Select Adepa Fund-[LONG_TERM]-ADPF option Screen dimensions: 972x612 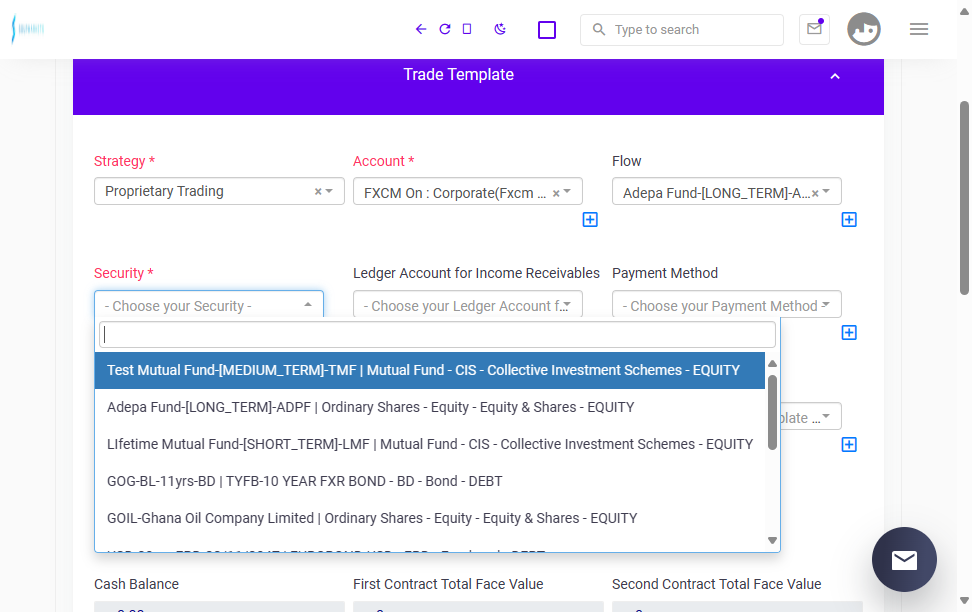pyautogui.click(x=430, y=407)
